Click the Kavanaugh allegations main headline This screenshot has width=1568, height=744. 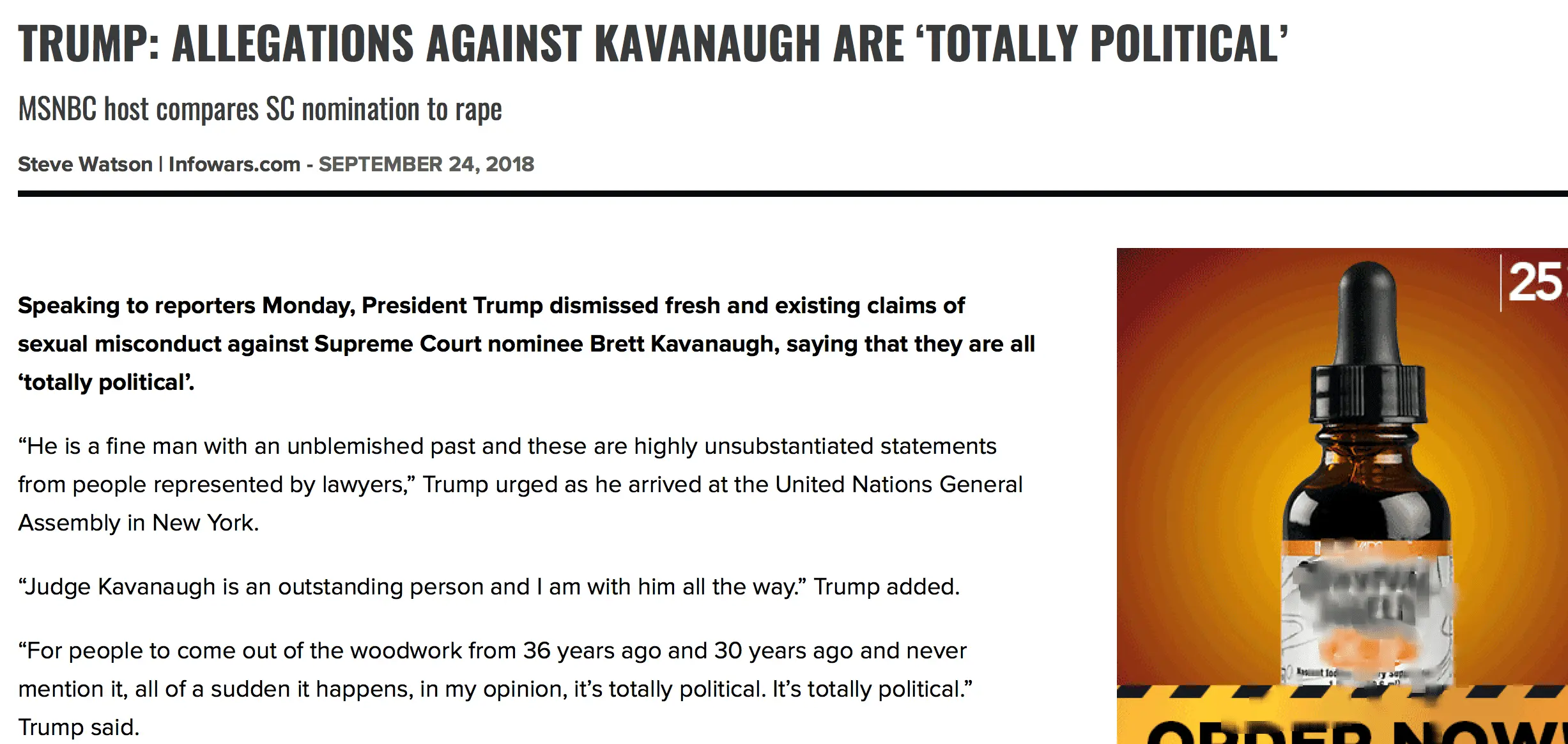[652, 43]
